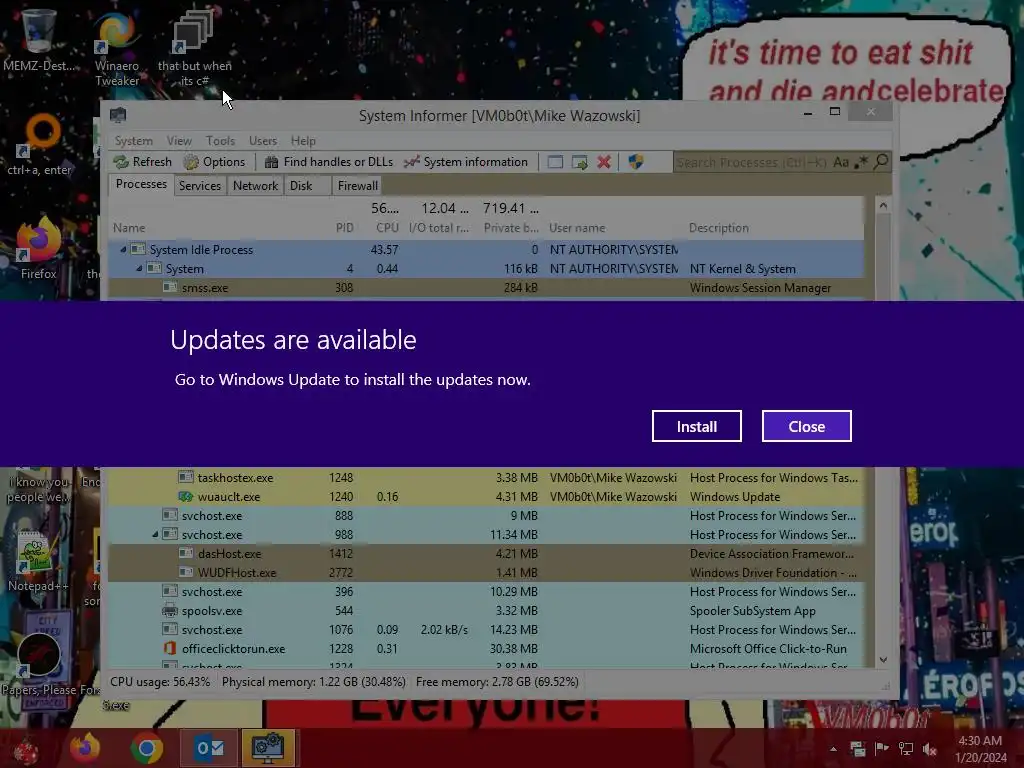Collapse the System Idle Process tree node
The image size is (1024, 768).
coord(123,249)
